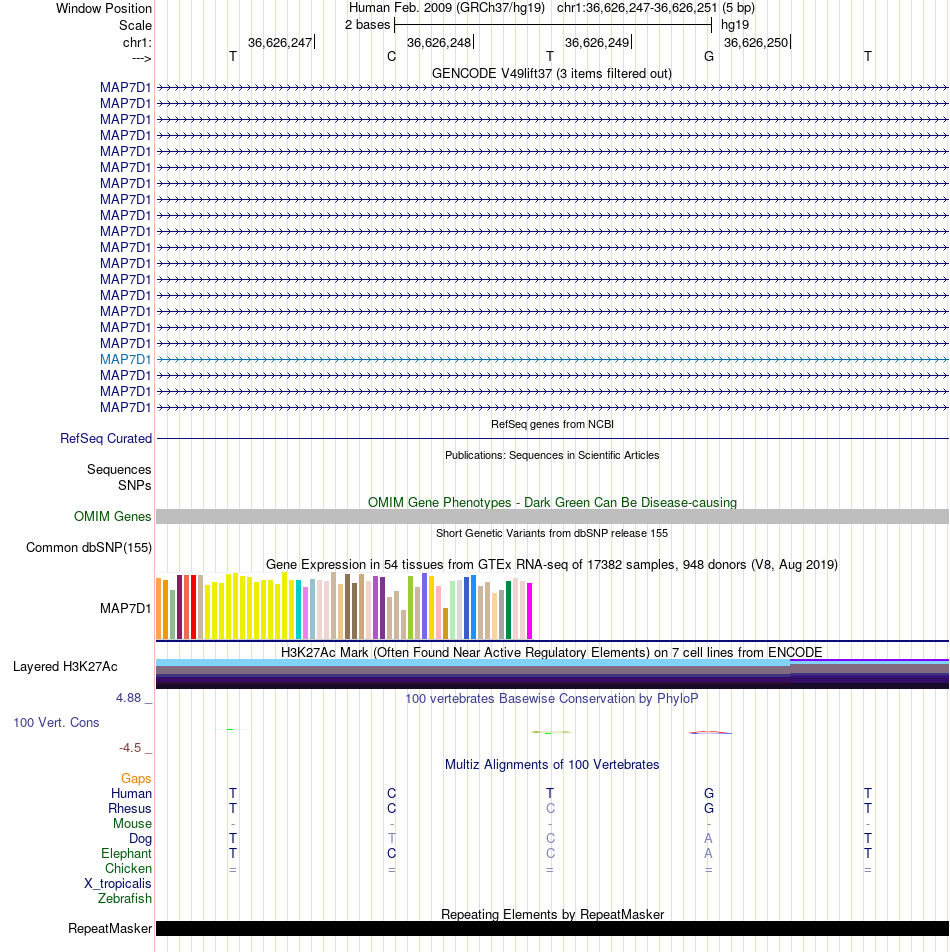Click the 'RefSeq genes from NCBI' title
This screenshot has width=950, height=952.
tap(552, 424)
